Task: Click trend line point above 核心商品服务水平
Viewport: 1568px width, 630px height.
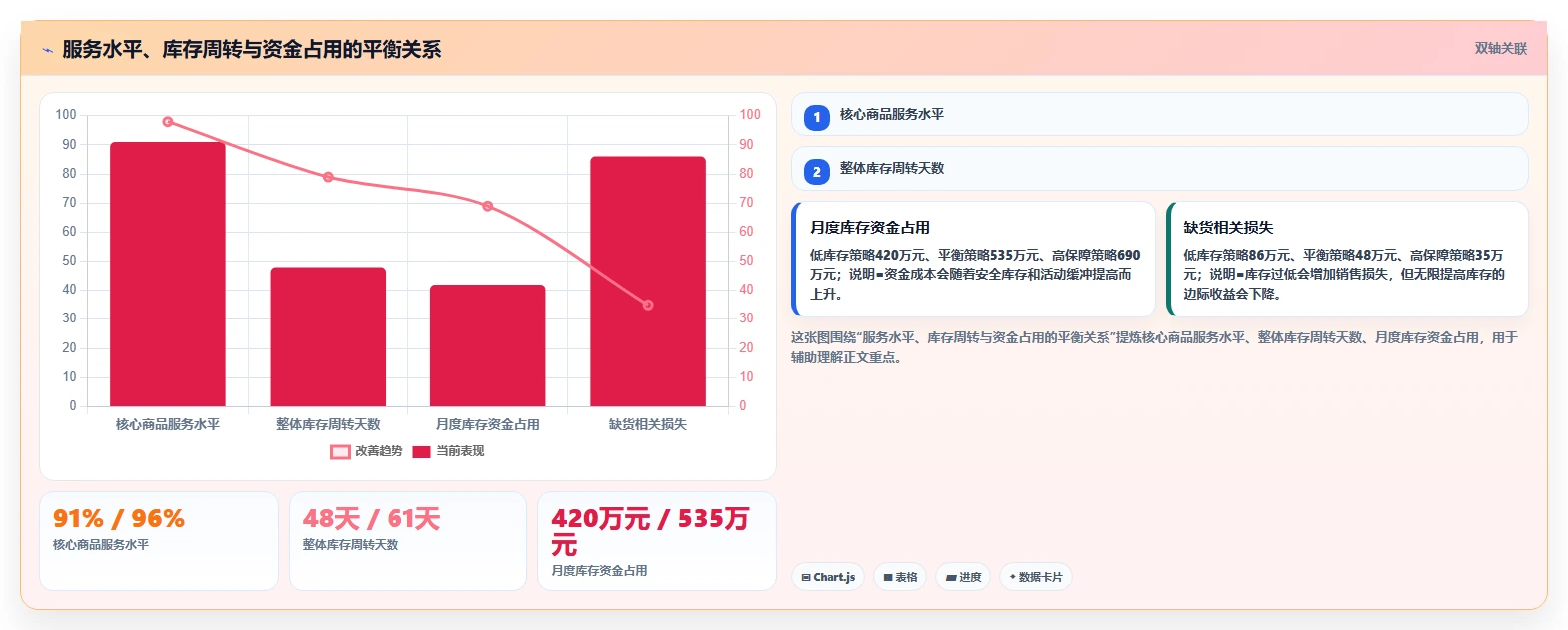Action: (x=168, y=122)
